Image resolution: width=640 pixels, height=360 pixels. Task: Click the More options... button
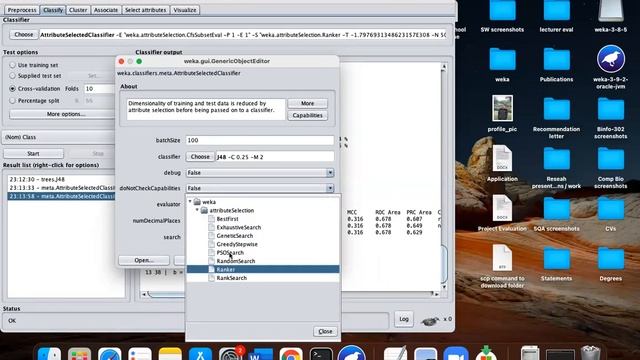(x=66, y=114)
